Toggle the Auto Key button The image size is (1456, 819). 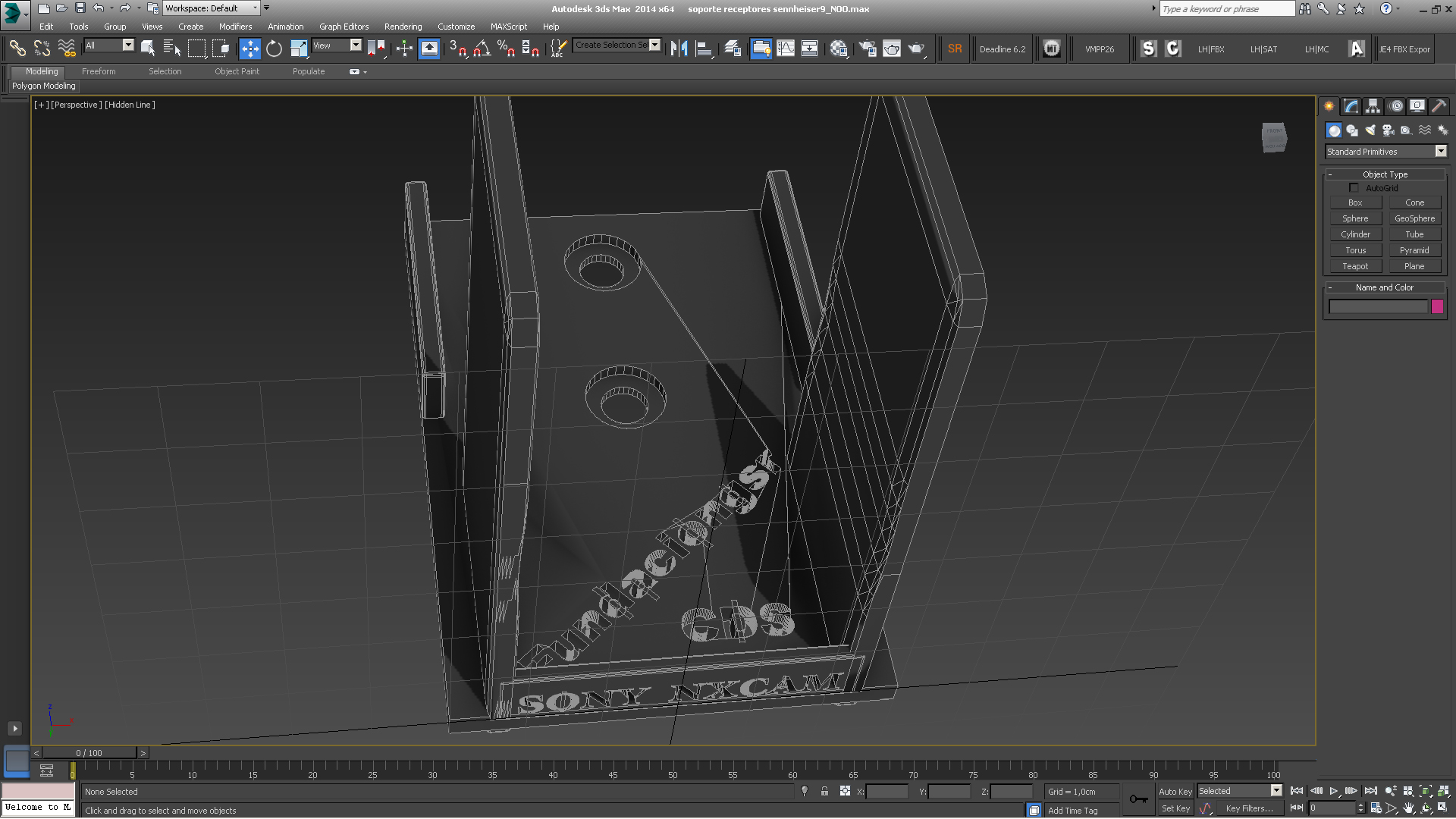point(1175,792)
